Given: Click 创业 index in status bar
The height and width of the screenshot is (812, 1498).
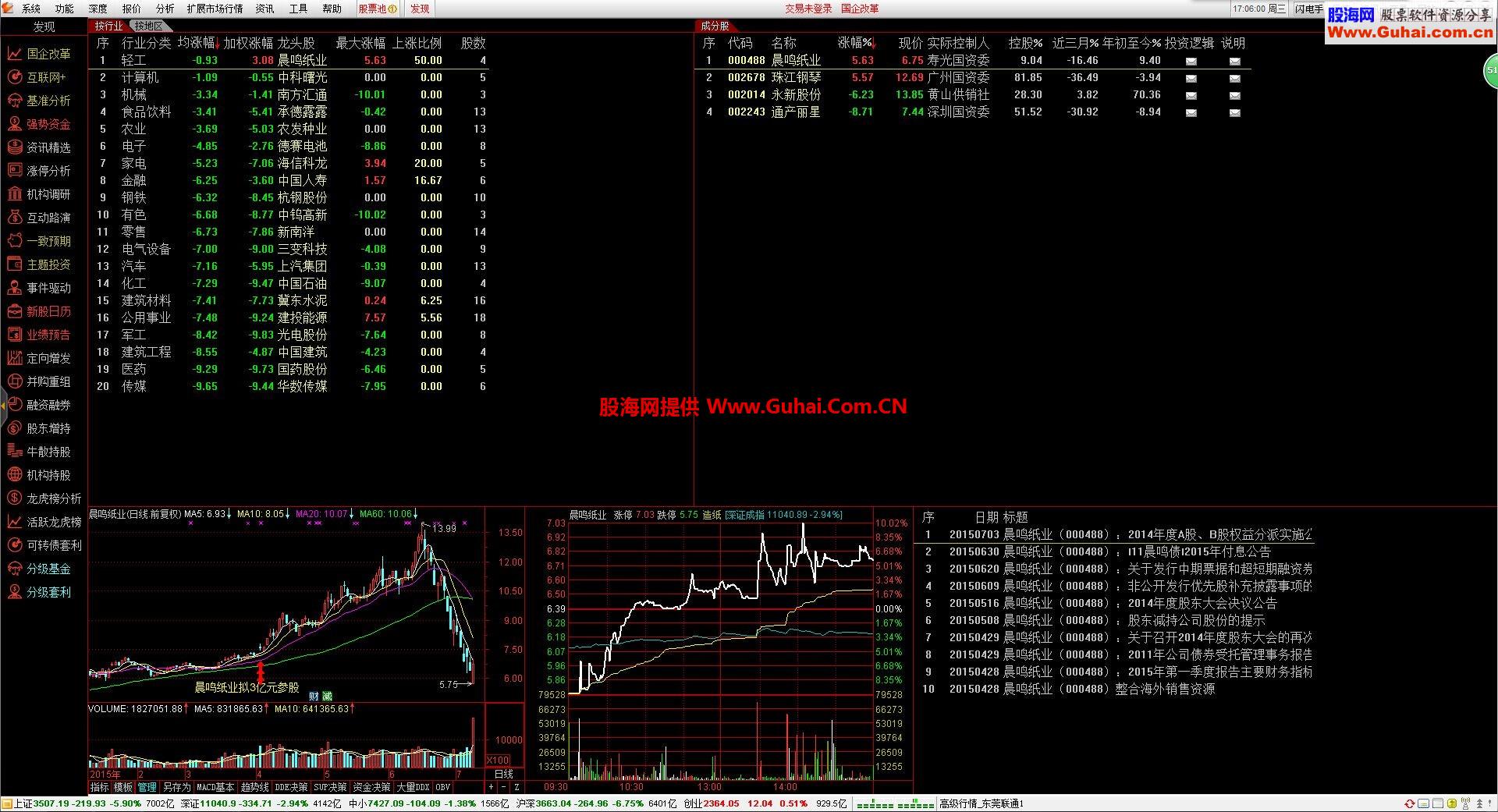Looking at the screenshot, I should click(x=765, y=803).
